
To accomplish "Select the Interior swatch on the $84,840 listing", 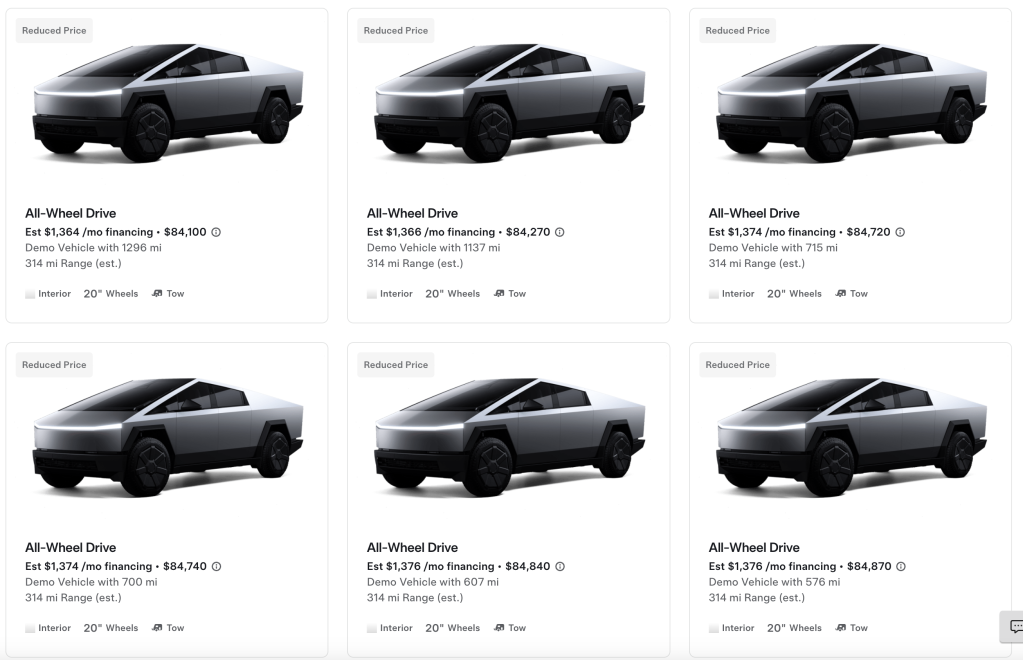I will [372, 628].
